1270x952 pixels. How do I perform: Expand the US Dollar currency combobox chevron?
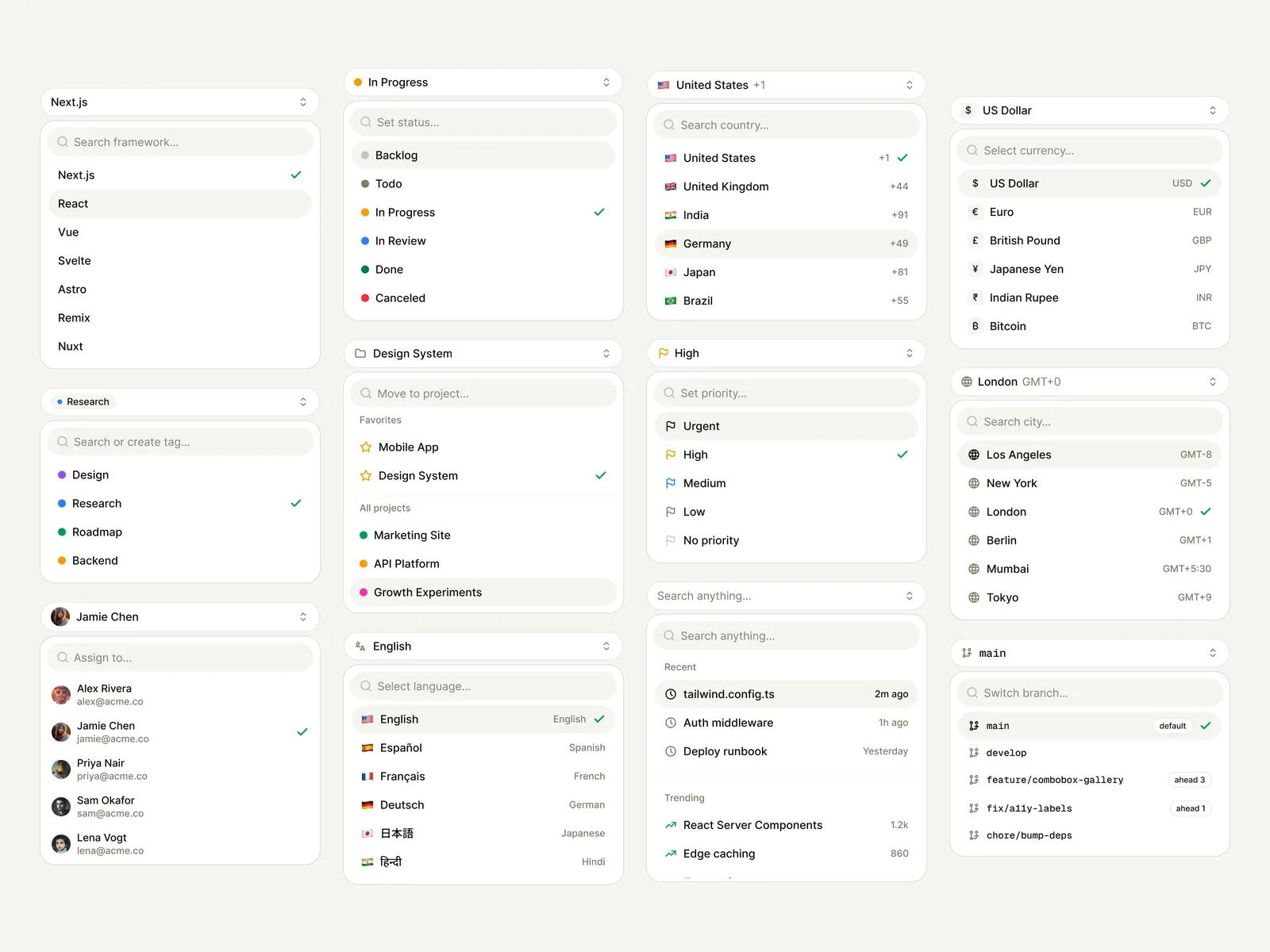(x=1213, y=110)
